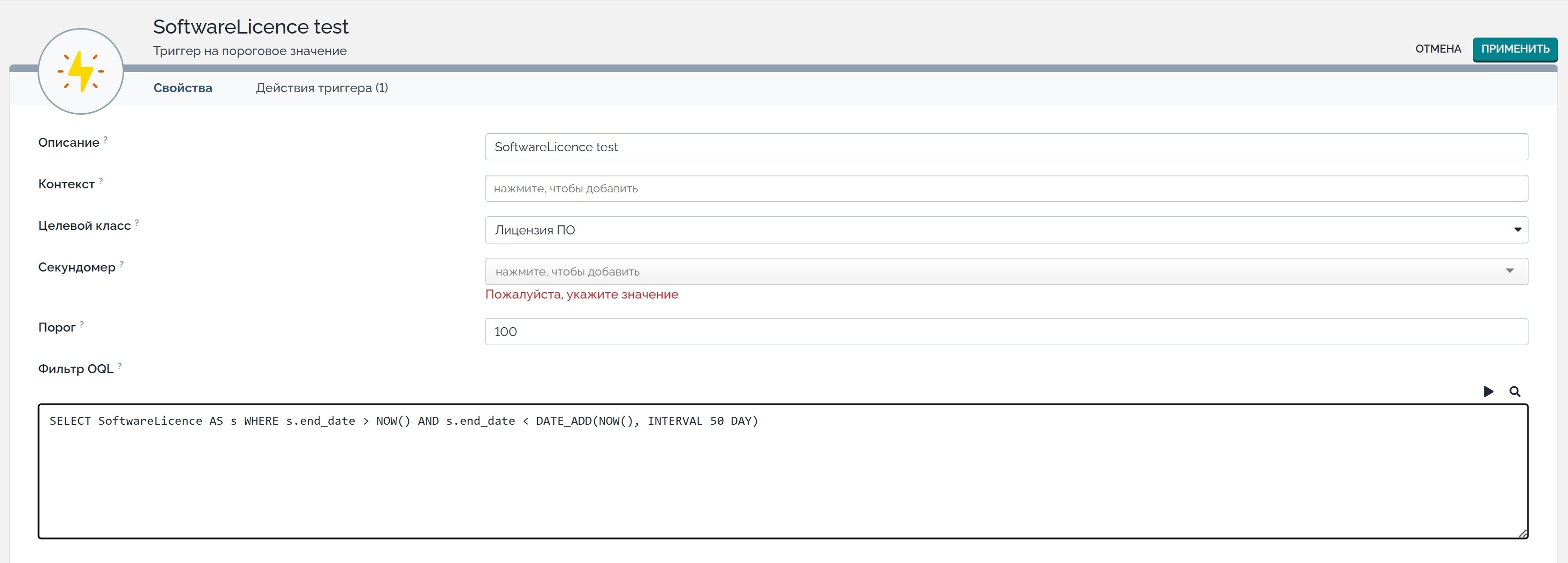This screenshot has height=563, width=1568.
Task: Click the Описание field label
Action: pos(69,143)
